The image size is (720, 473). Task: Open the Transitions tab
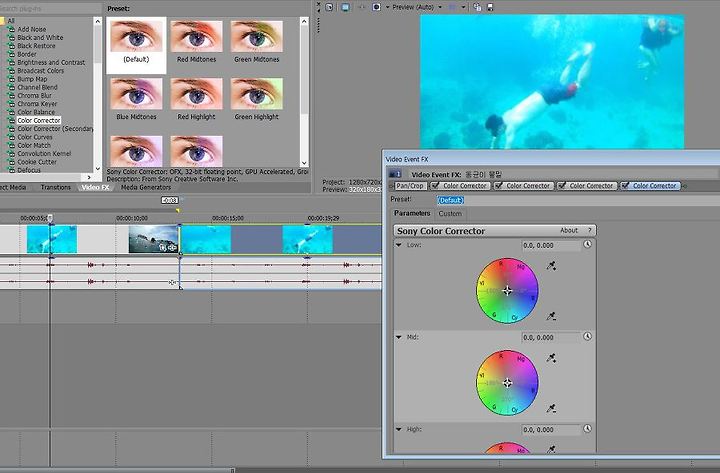[x=56, y=187]
